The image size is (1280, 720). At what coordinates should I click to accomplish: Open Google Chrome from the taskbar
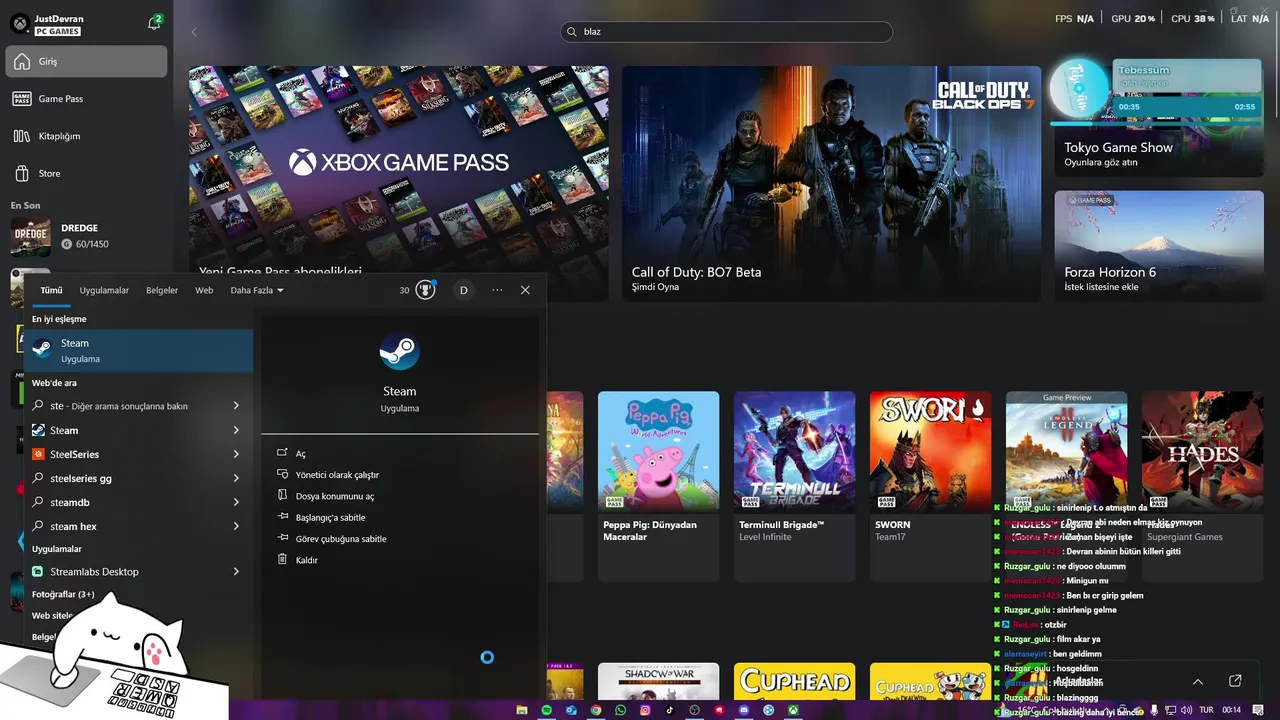click(596, 710)
